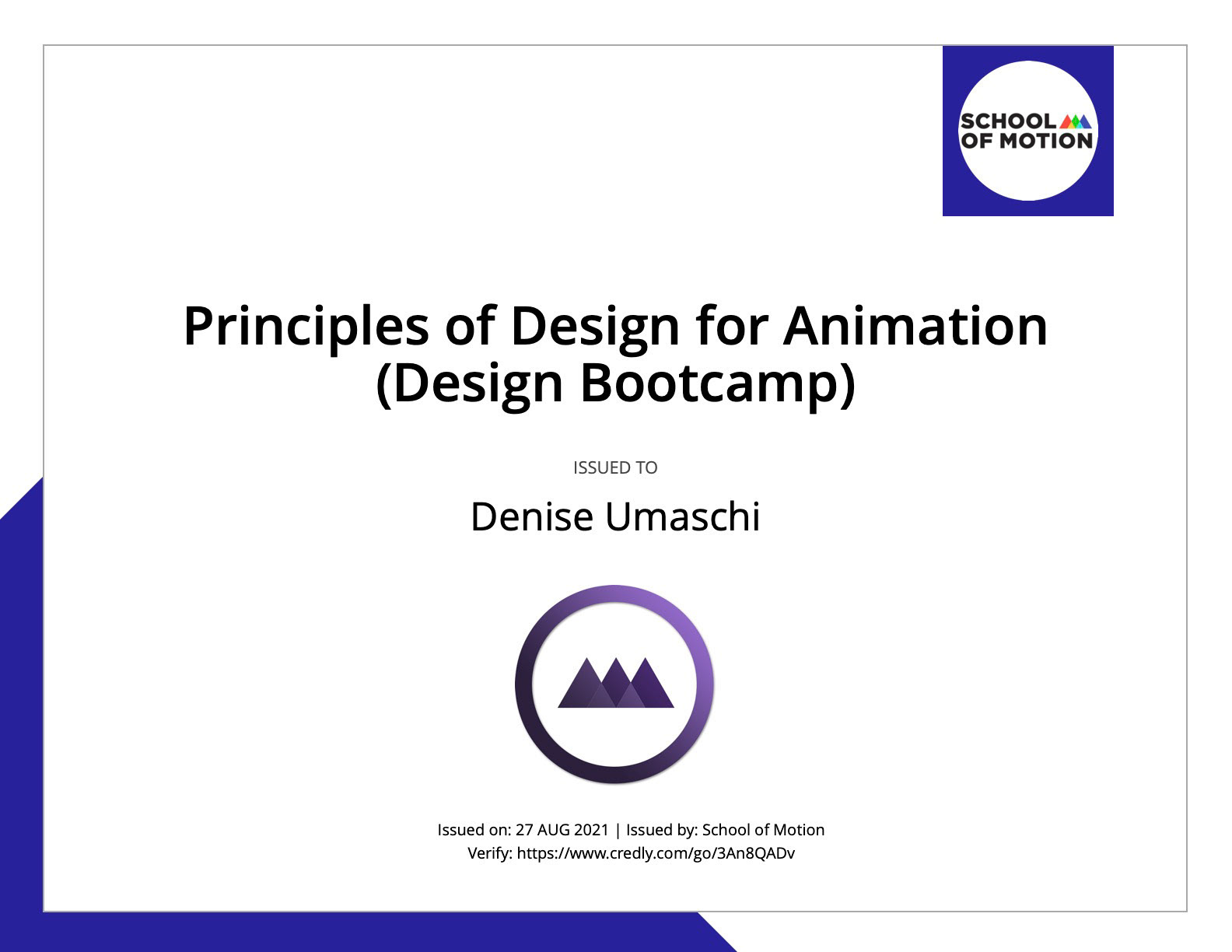Click the 'ISSUED TO' label

615,467
